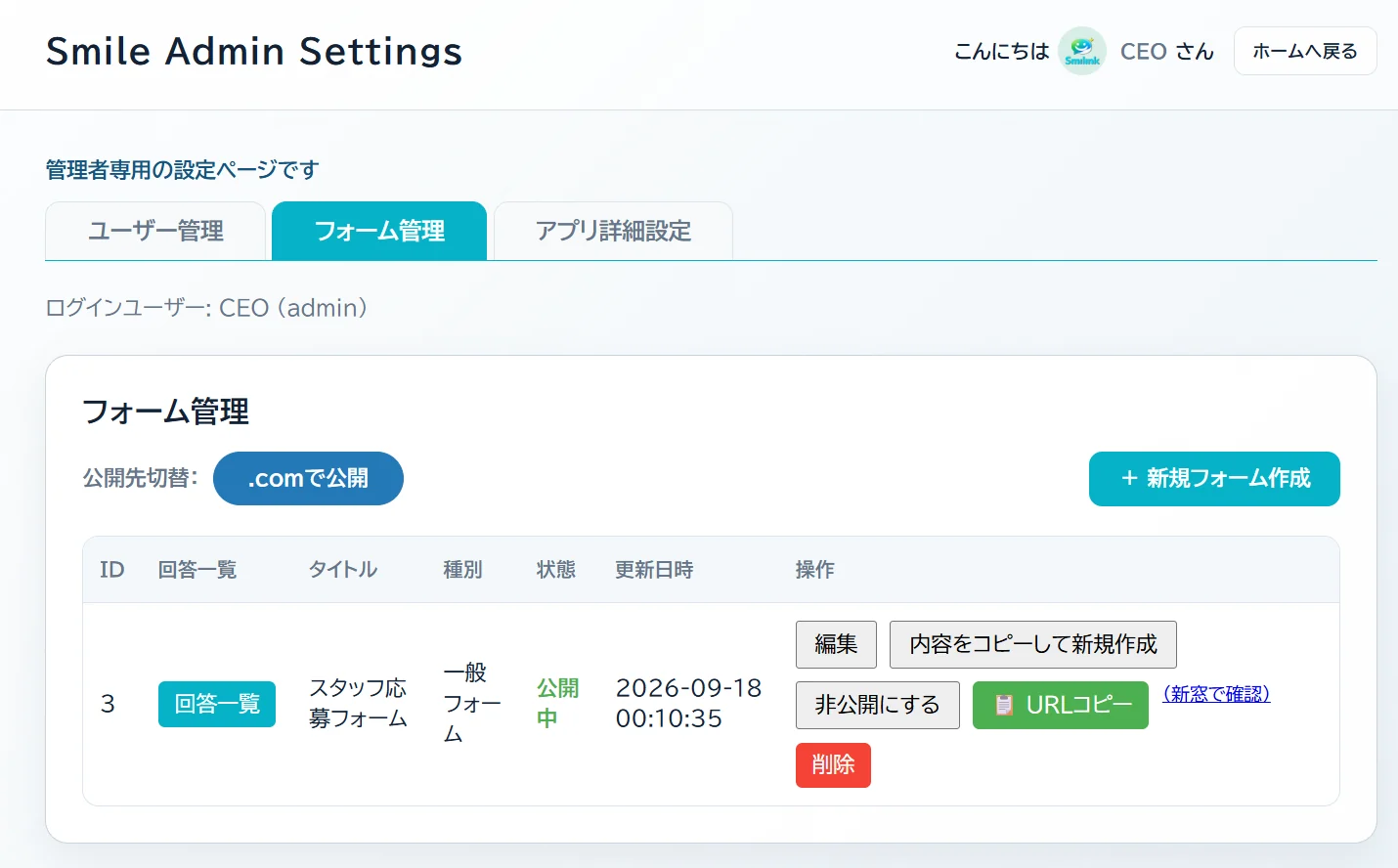The image size is (1398, 868).
Task: Toggle the .comで公開 publish target switch
Action: 308,478
